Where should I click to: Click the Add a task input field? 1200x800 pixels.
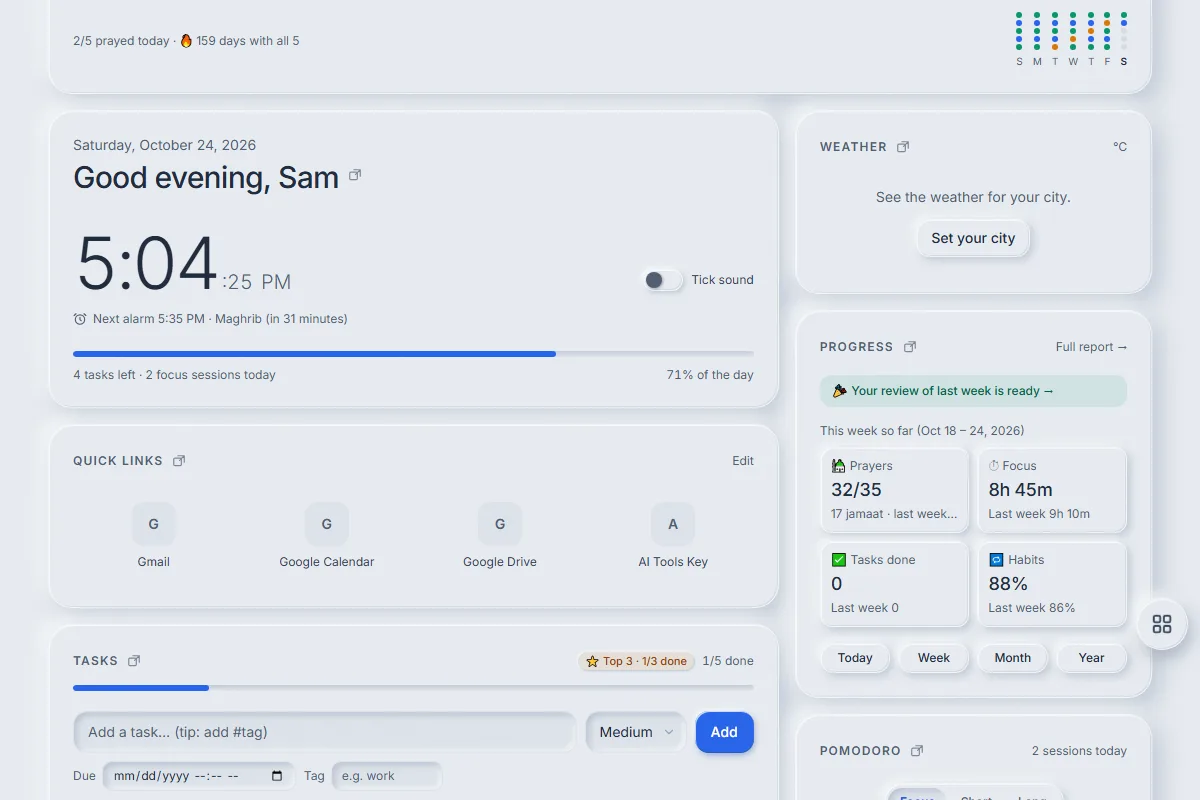[x=324, y=732]
